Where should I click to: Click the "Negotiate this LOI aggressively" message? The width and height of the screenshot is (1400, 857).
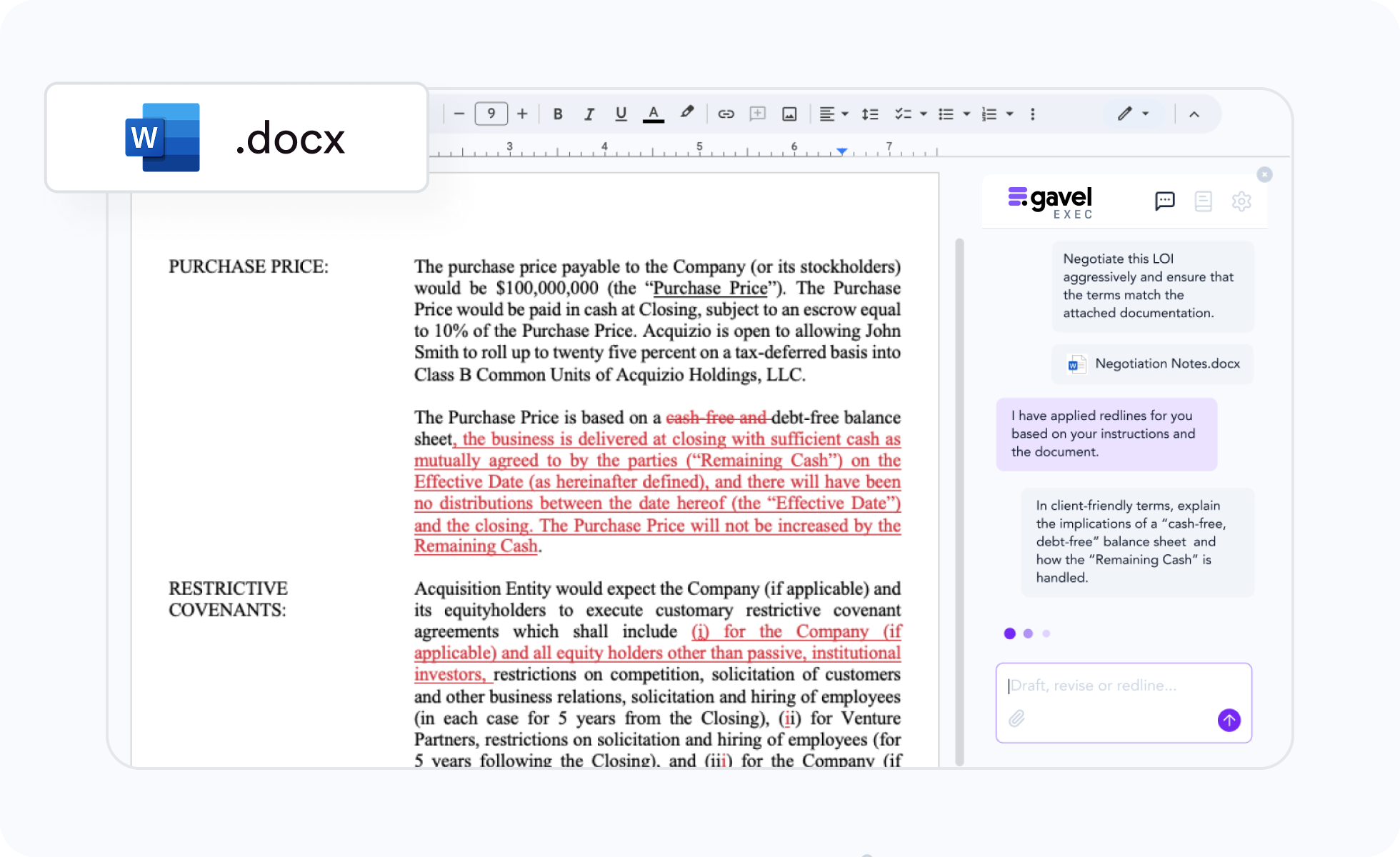click(1153, 286)
